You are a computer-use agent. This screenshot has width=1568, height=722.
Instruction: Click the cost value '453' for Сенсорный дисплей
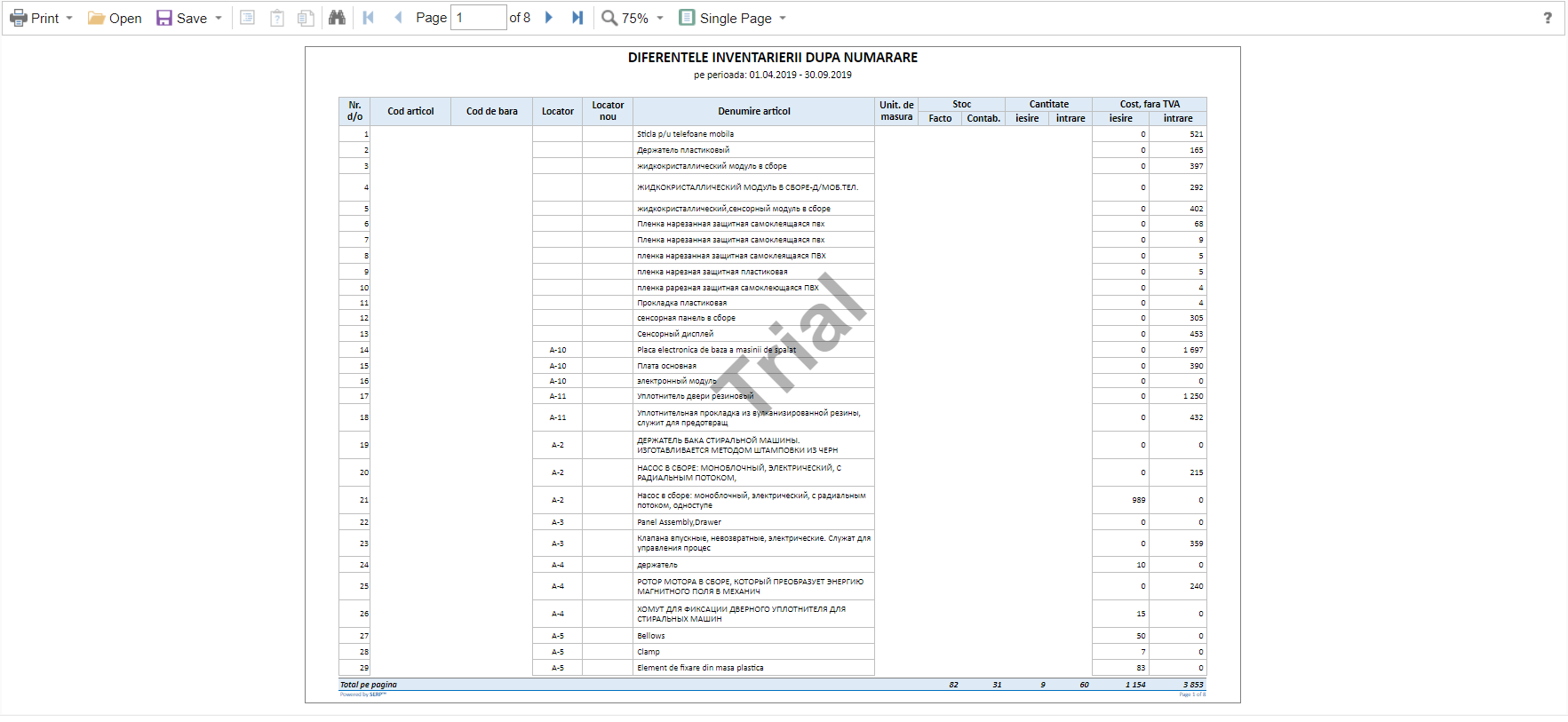pos(1197,334)
